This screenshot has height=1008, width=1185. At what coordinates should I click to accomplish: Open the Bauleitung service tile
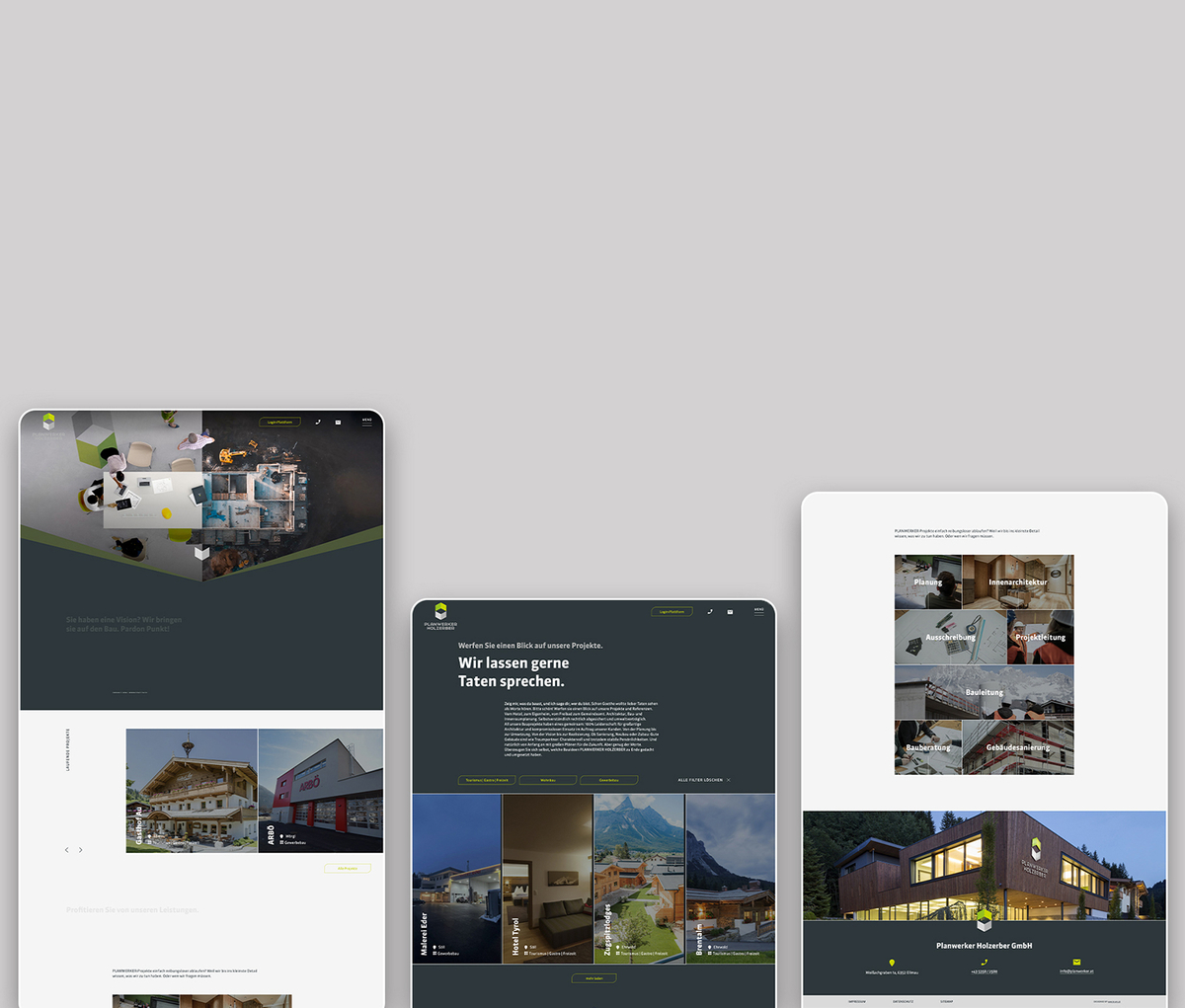pos(985,692)
